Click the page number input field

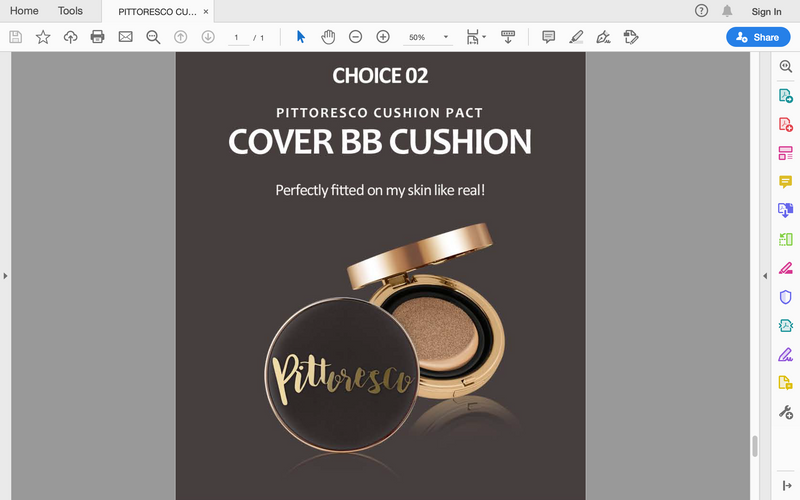237,38
